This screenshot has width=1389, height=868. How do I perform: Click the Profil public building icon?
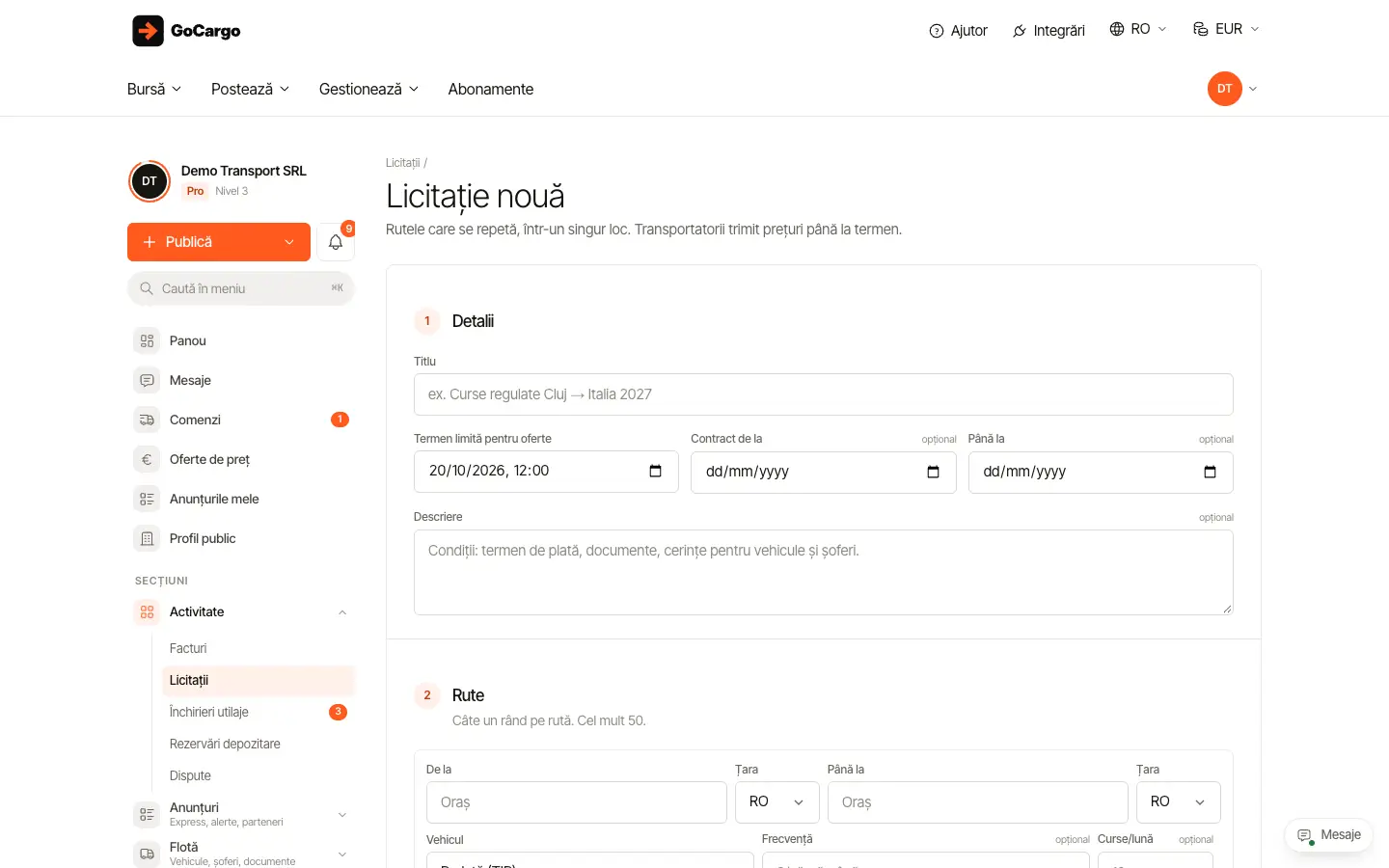coord(147,538)
